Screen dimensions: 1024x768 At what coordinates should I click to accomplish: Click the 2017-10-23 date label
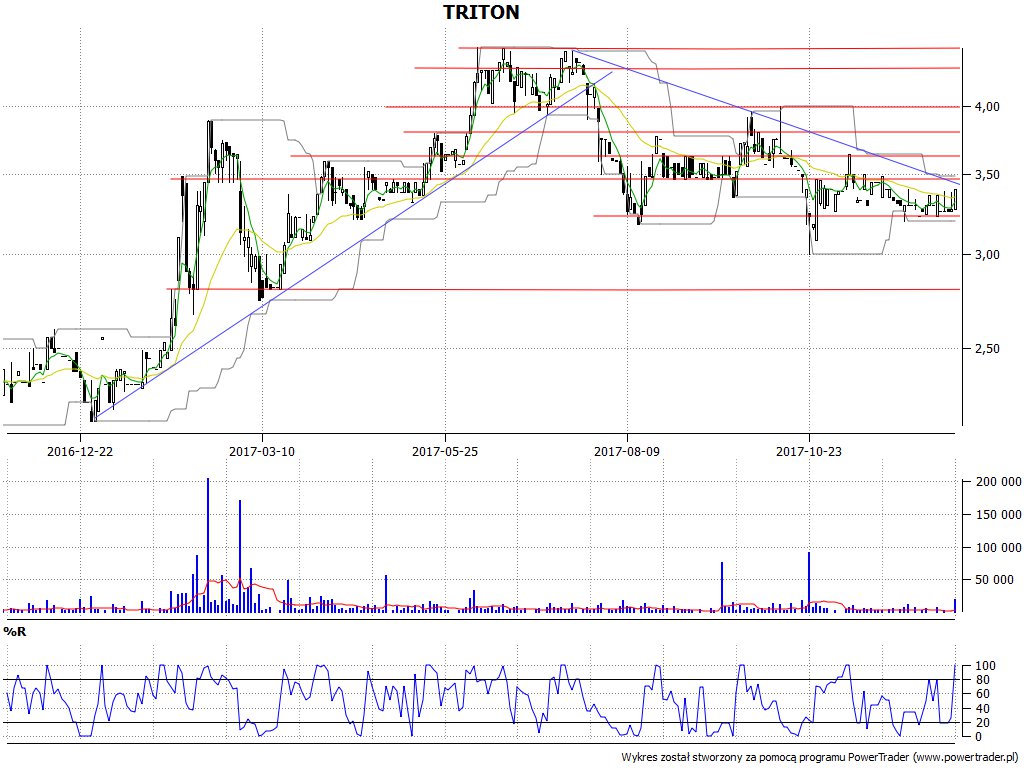[808, 451]
